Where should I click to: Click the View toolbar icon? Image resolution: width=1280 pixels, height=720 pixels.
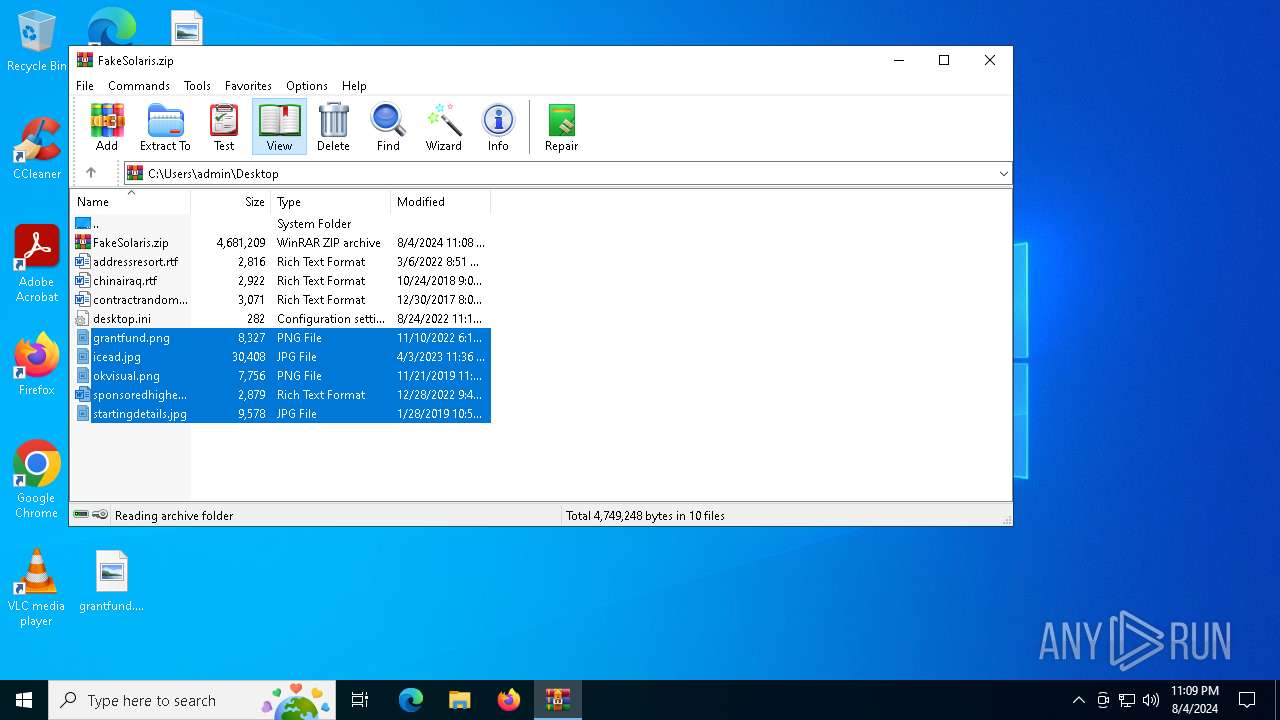tap(279, 127)
